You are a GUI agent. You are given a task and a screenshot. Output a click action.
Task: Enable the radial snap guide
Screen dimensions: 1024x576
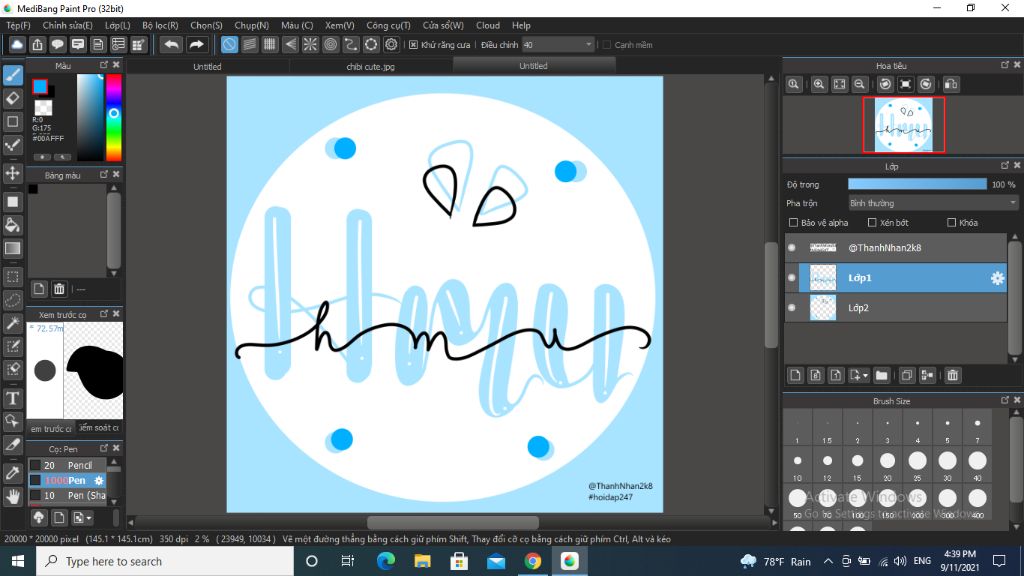click(310, 44)
